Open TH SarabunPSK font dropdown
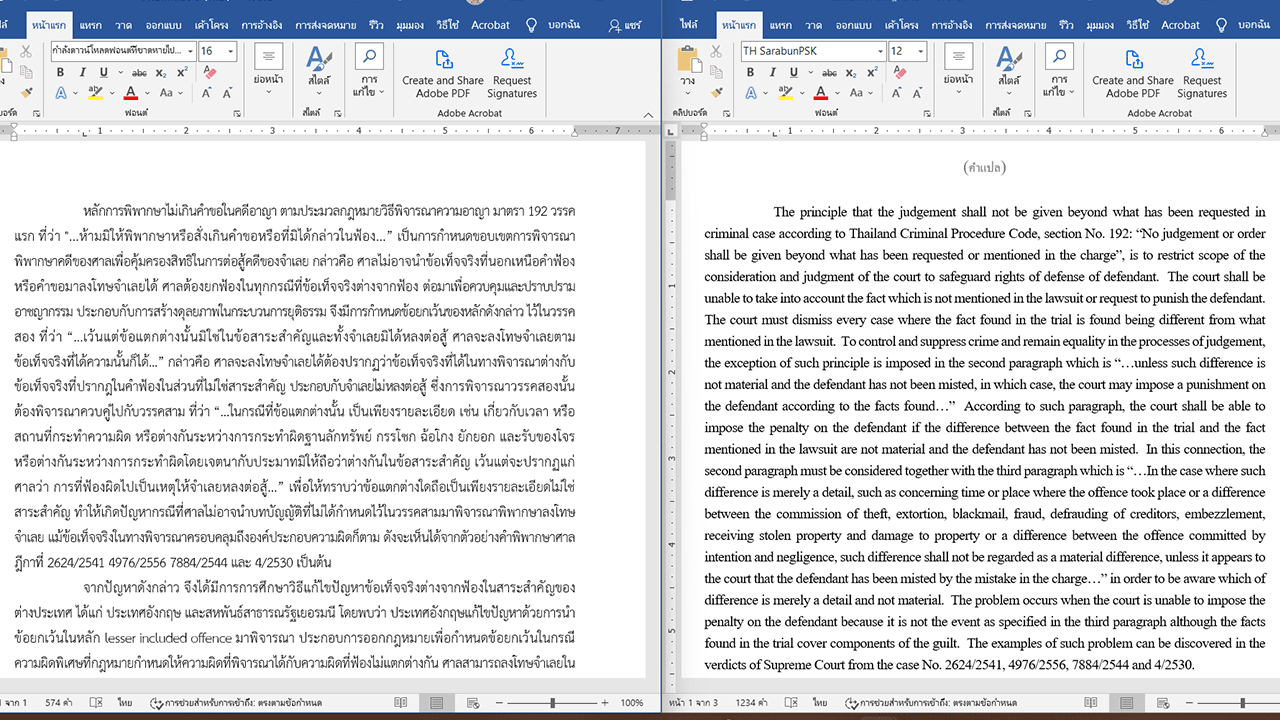This screenshot has height=720, width=1280. [880, 51]
